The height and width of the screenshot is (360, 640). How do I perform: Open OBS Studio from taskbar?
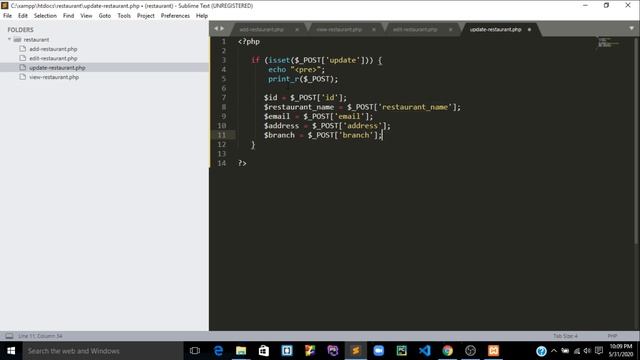(x=470, y=351)
